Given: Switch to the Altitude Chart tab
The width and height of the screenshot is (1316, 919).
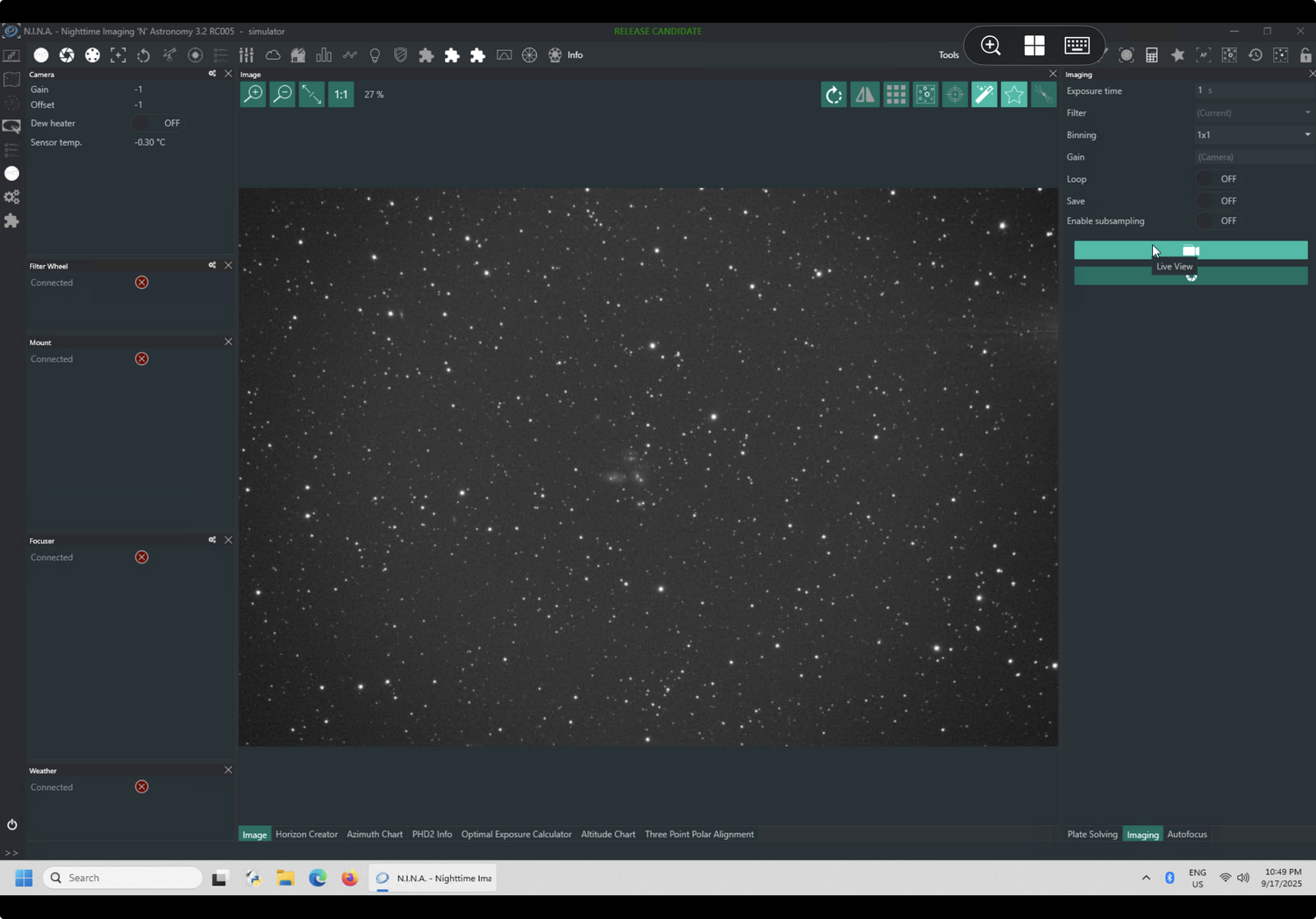Looking at the screenshot, I should pos(608,834).
